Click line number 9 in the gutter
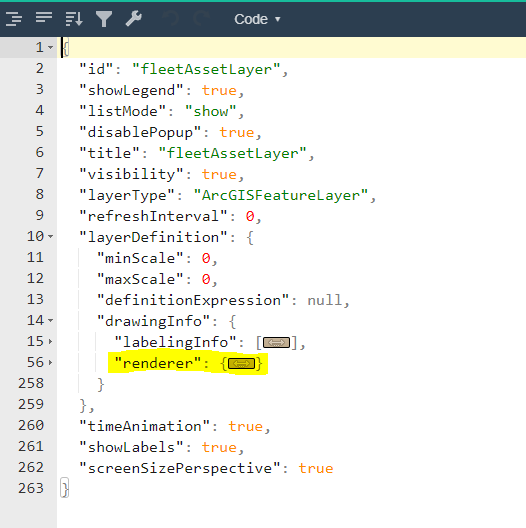Screen dimensions: 526x528 point(40,215)
